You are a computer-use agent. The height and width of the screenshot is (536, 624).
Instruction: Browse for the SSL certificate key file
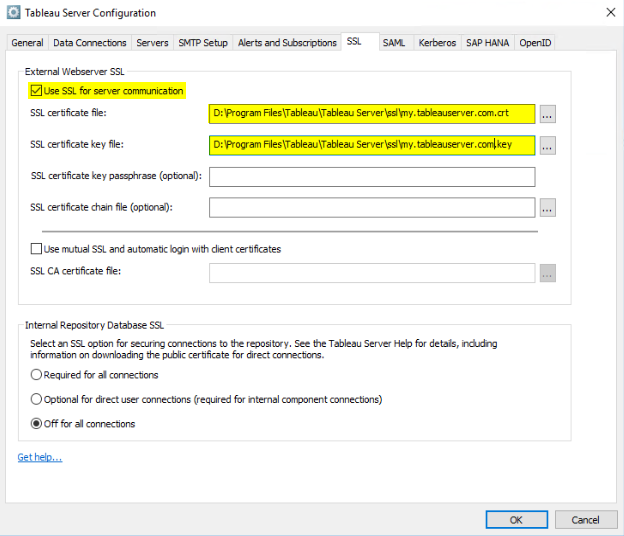548,146
